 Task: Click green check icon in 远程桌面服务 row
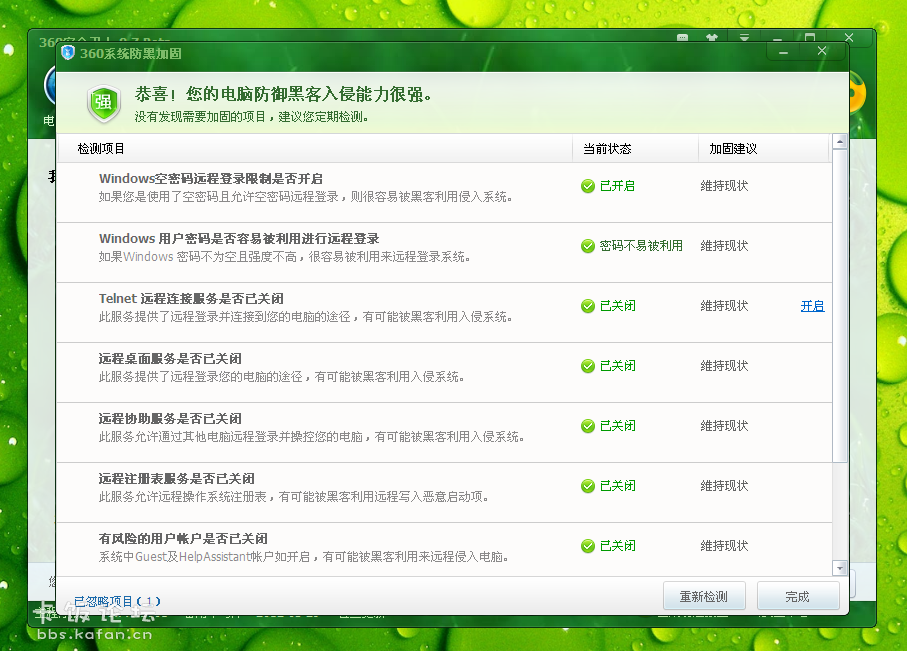tap(588, 366)
